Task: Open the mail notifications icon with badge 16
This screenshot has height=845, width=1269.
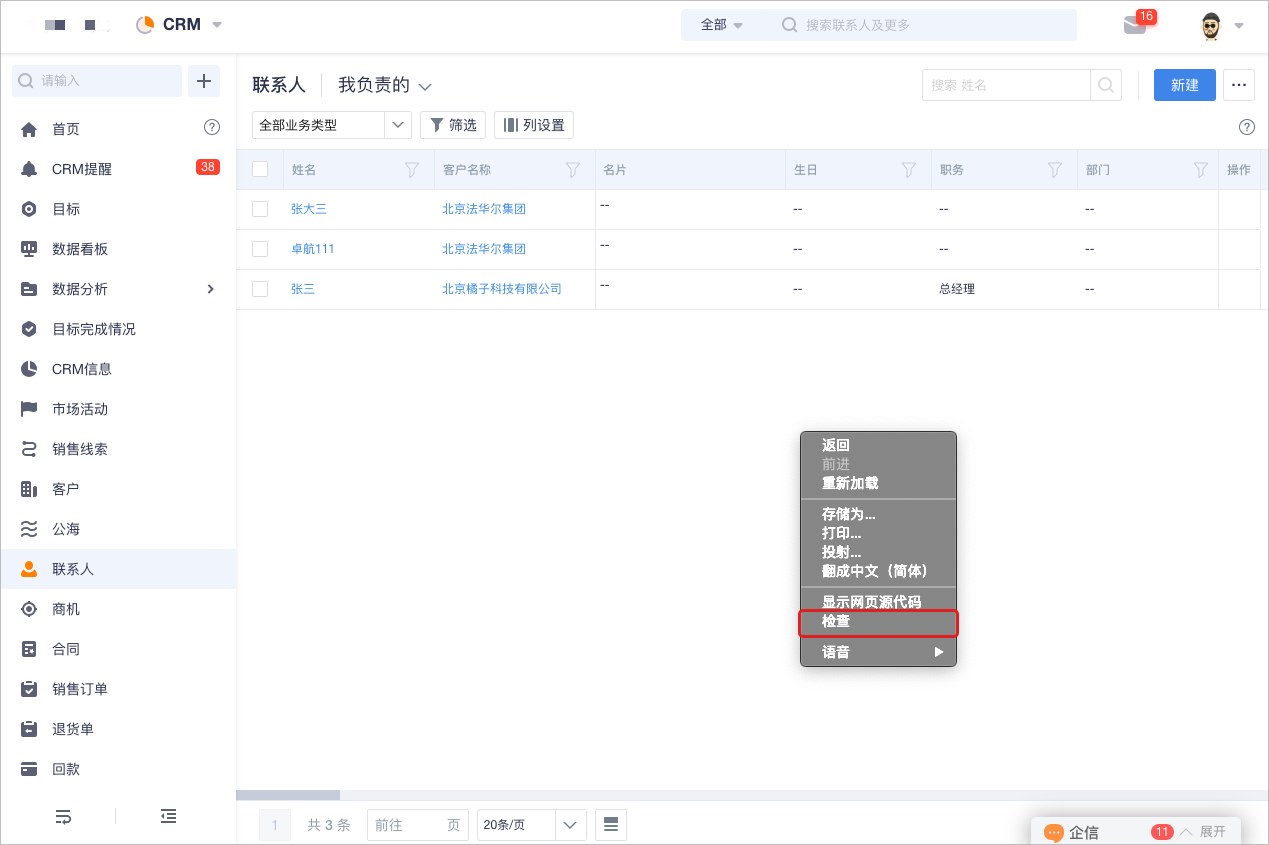Action: click(1135, 25)
